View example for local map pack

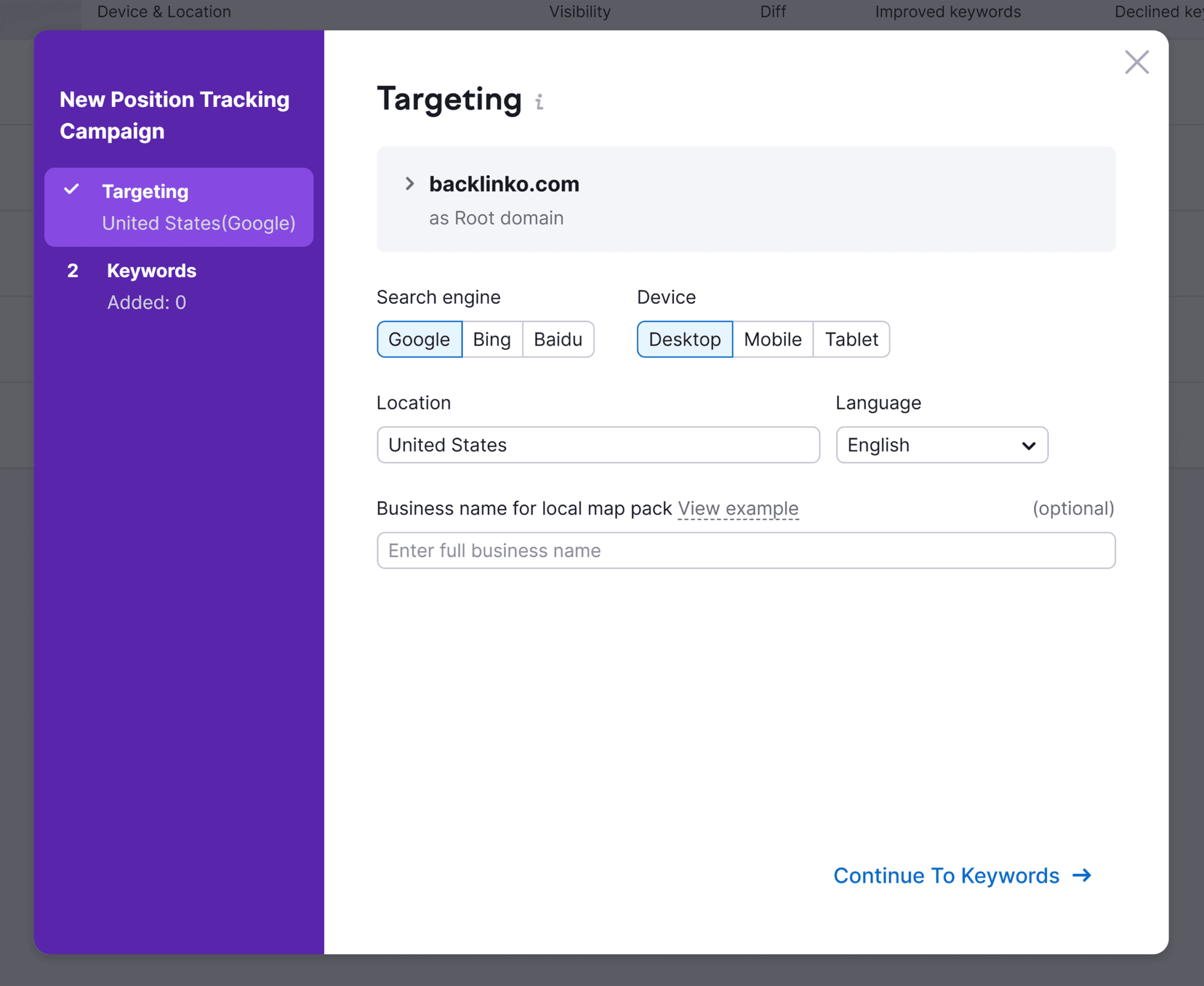click(738, 509)
